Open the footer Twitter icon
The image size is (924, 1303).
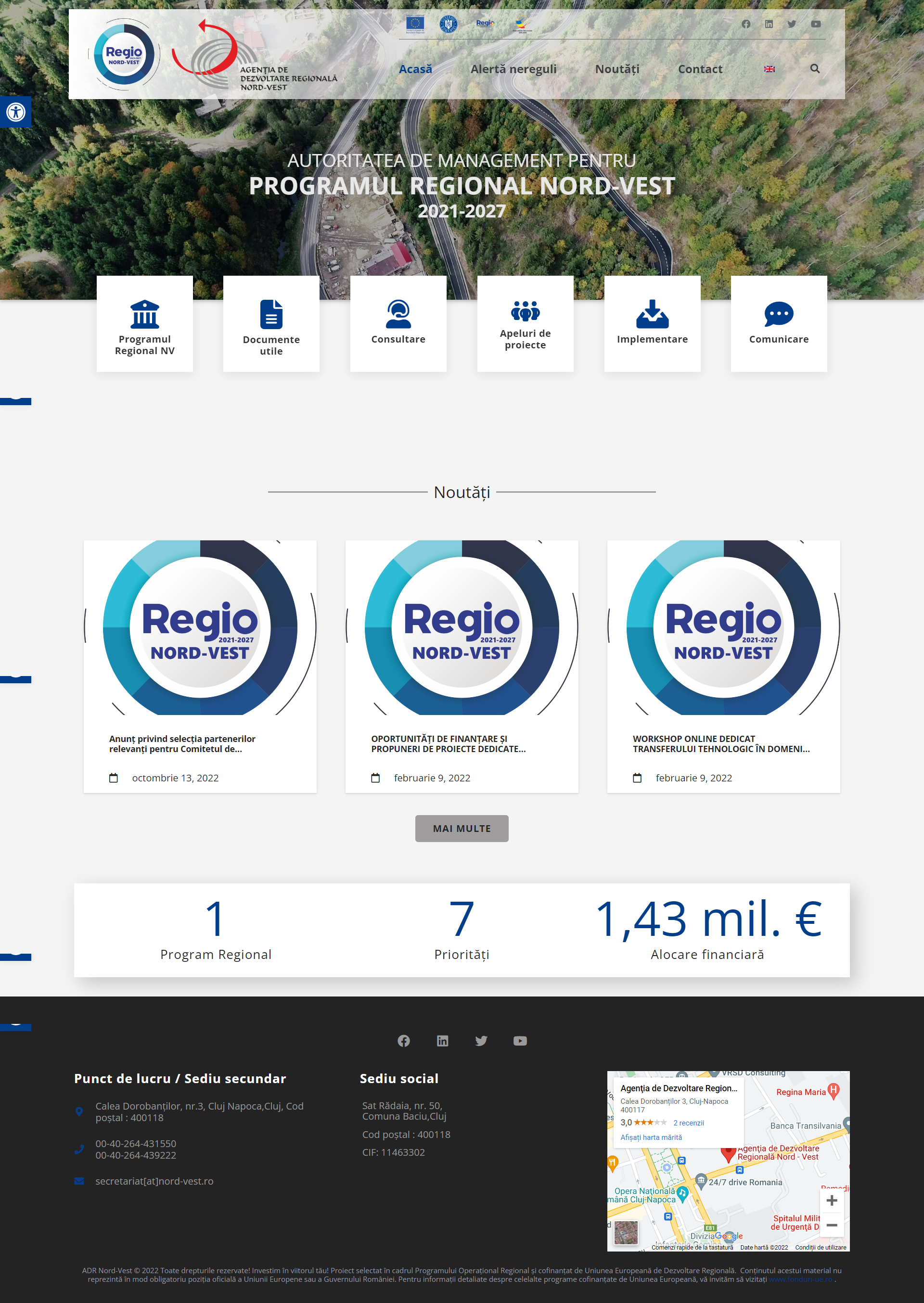point(481,1041)
